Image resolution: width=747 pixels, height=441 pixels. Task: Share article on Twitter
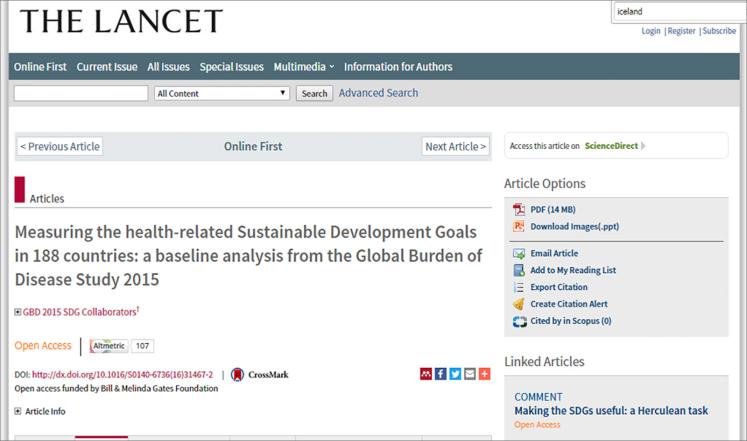[455, 374]
